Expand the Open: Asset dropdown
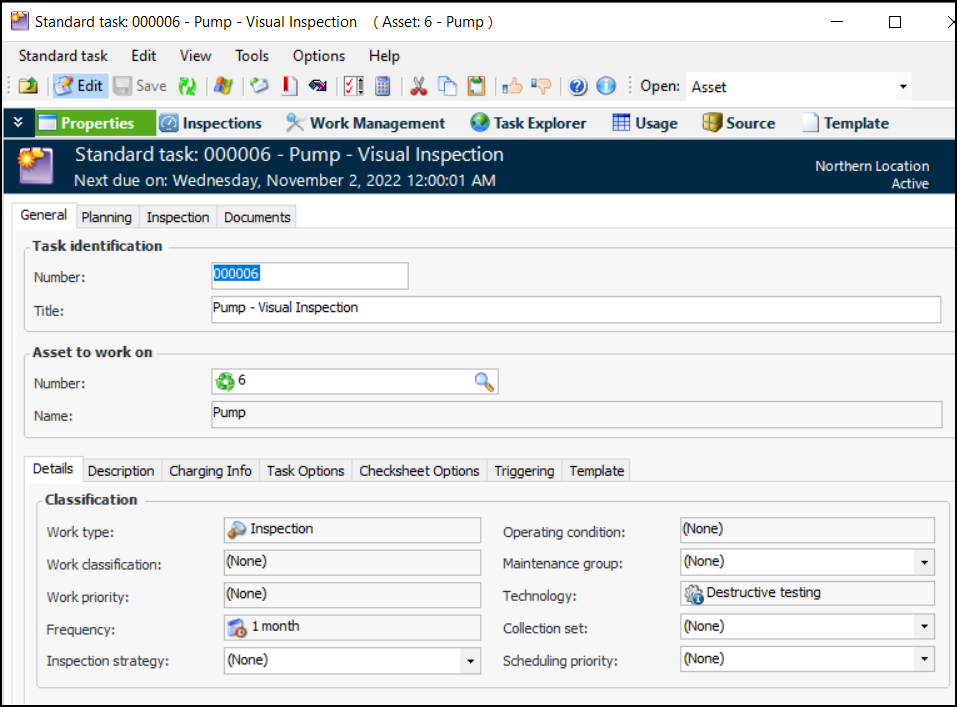Viewport: 957px width, 707px height. [903, 87]
